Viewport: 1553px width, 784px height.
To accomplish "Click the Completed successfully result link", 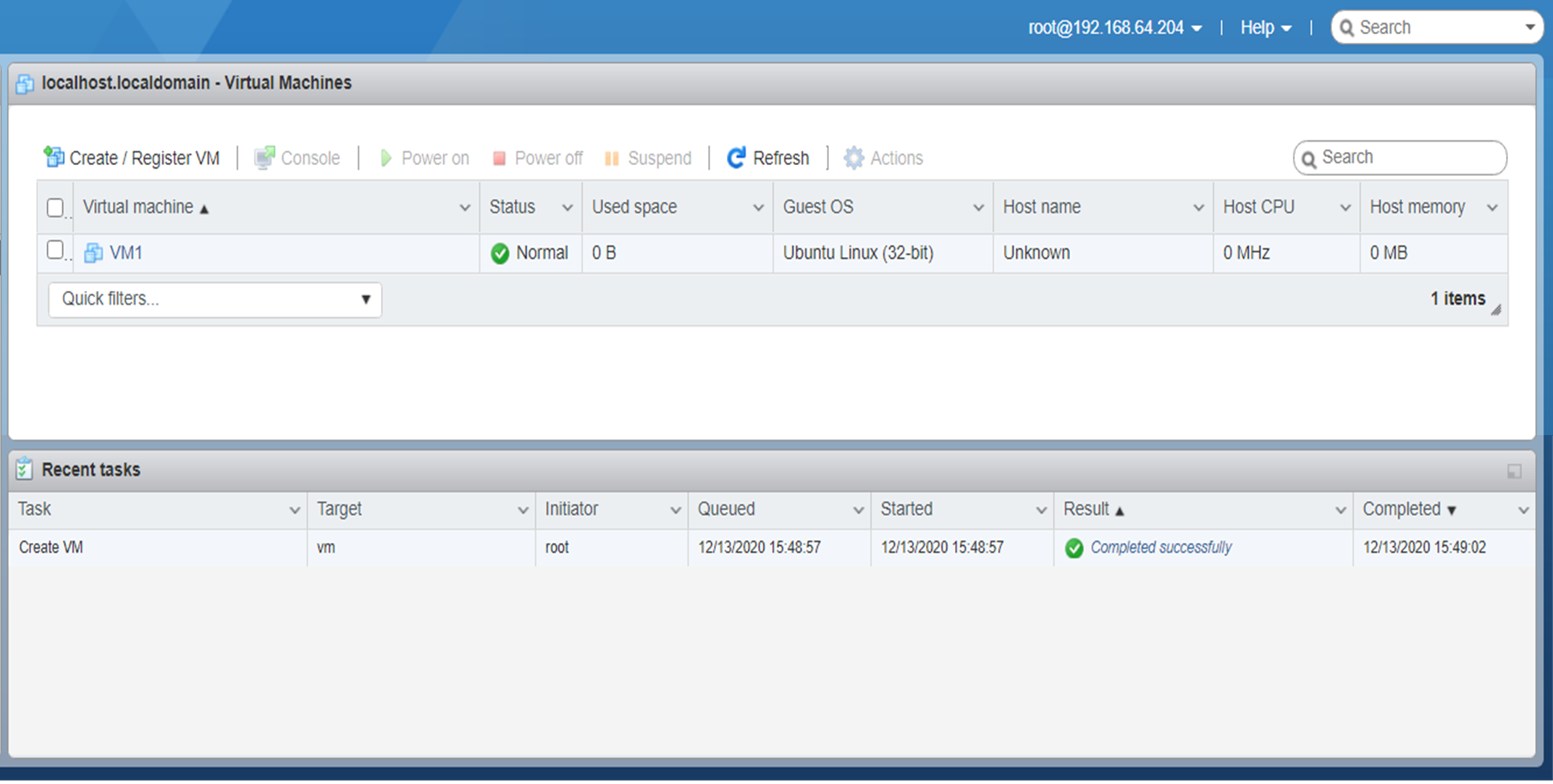I will 1161,548.
